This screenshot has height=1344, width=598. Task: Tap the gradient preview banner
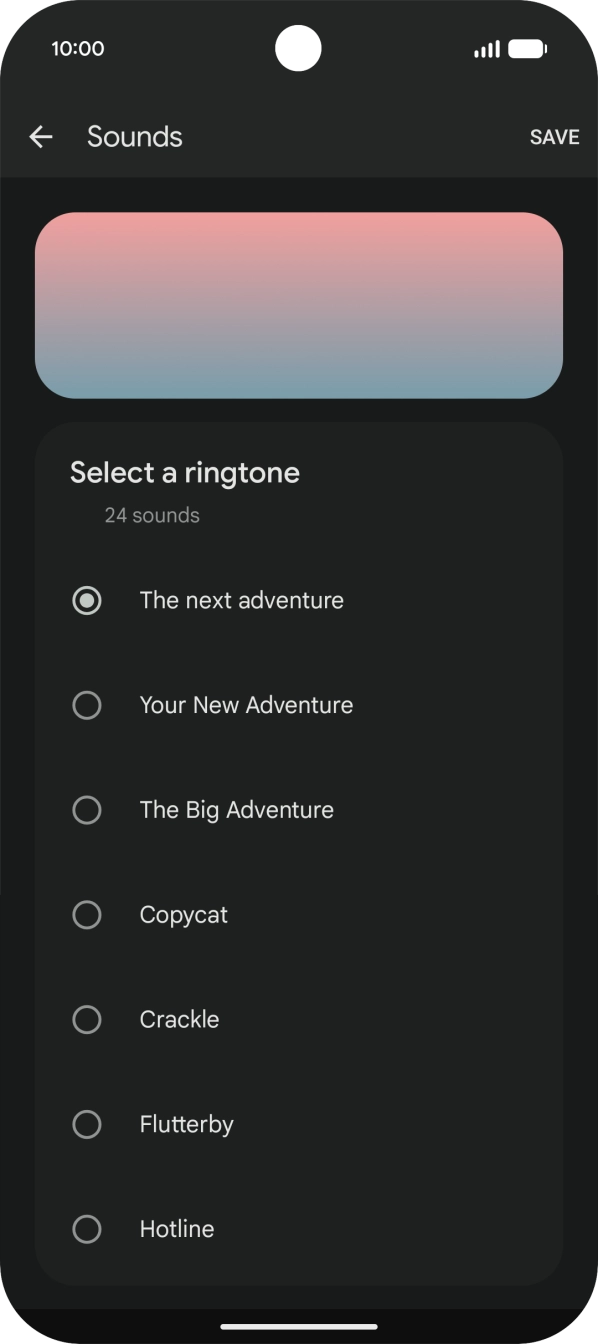point(298,305)
